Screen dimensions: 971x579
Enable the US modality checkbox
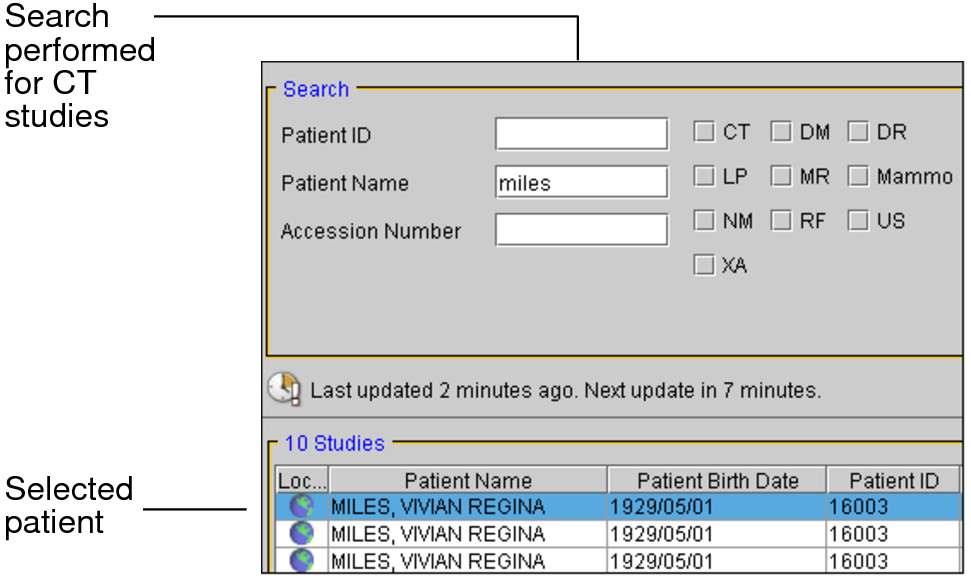pos(859,221)
